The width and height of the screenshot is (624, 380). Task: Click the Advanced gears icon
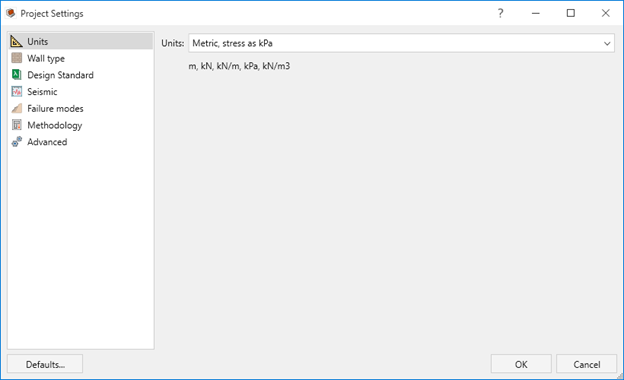[17, 142]
